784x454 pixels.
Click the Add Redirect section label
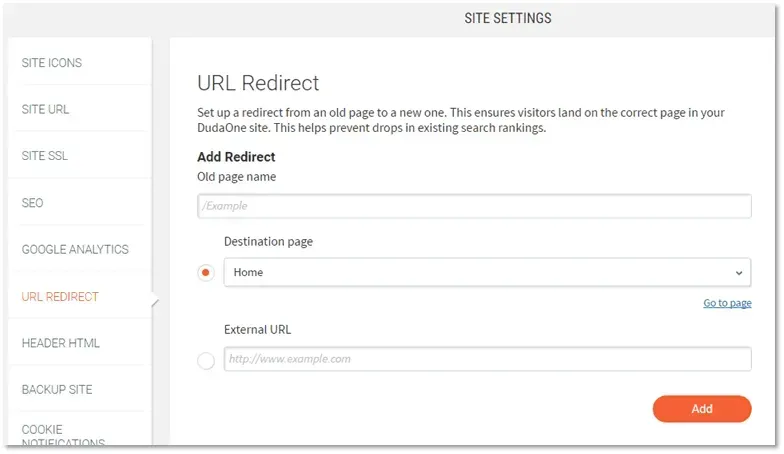[236, 157]
